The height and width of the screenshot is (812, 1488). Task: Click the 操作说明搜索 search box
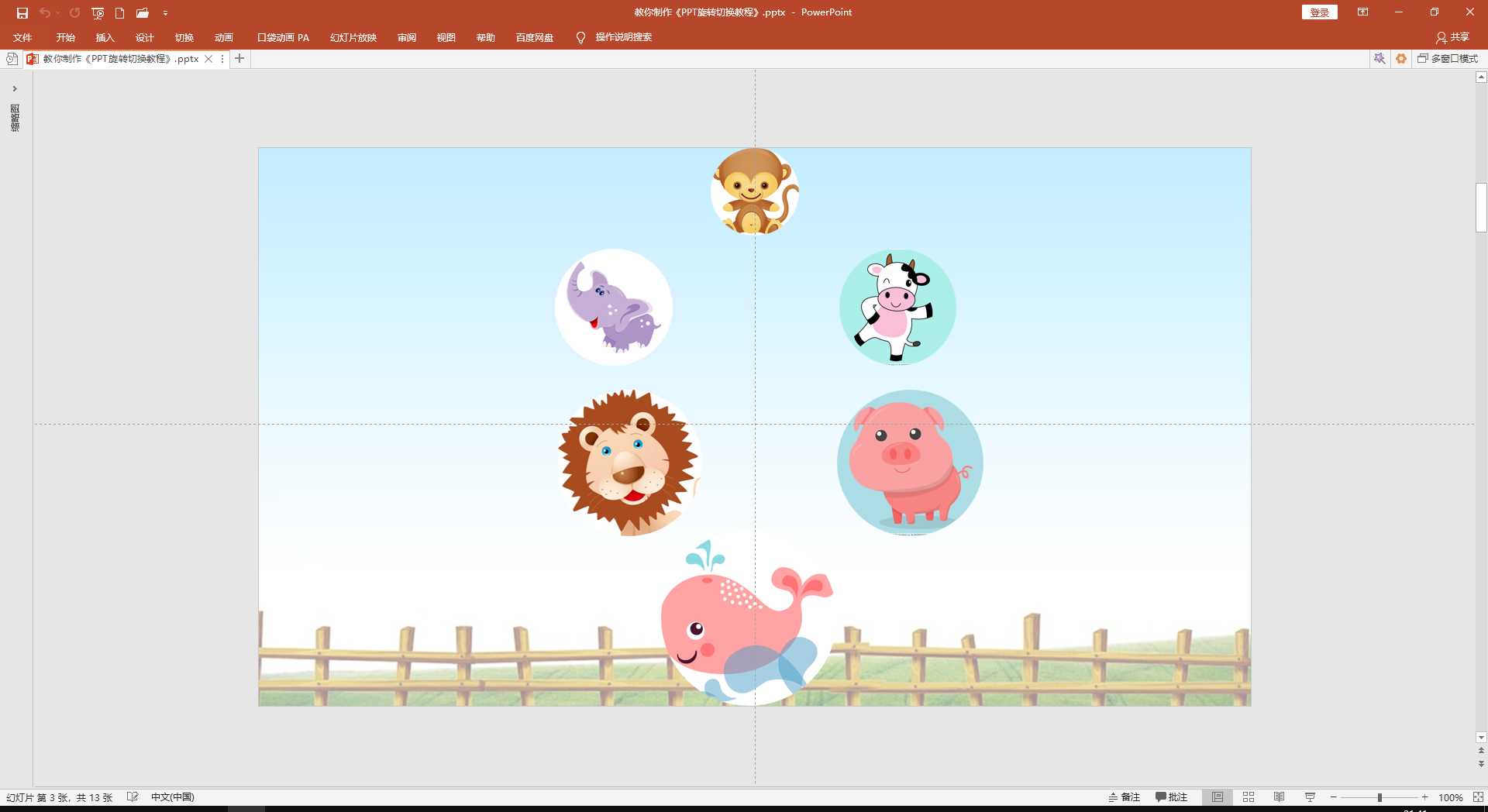click(623, 37)
